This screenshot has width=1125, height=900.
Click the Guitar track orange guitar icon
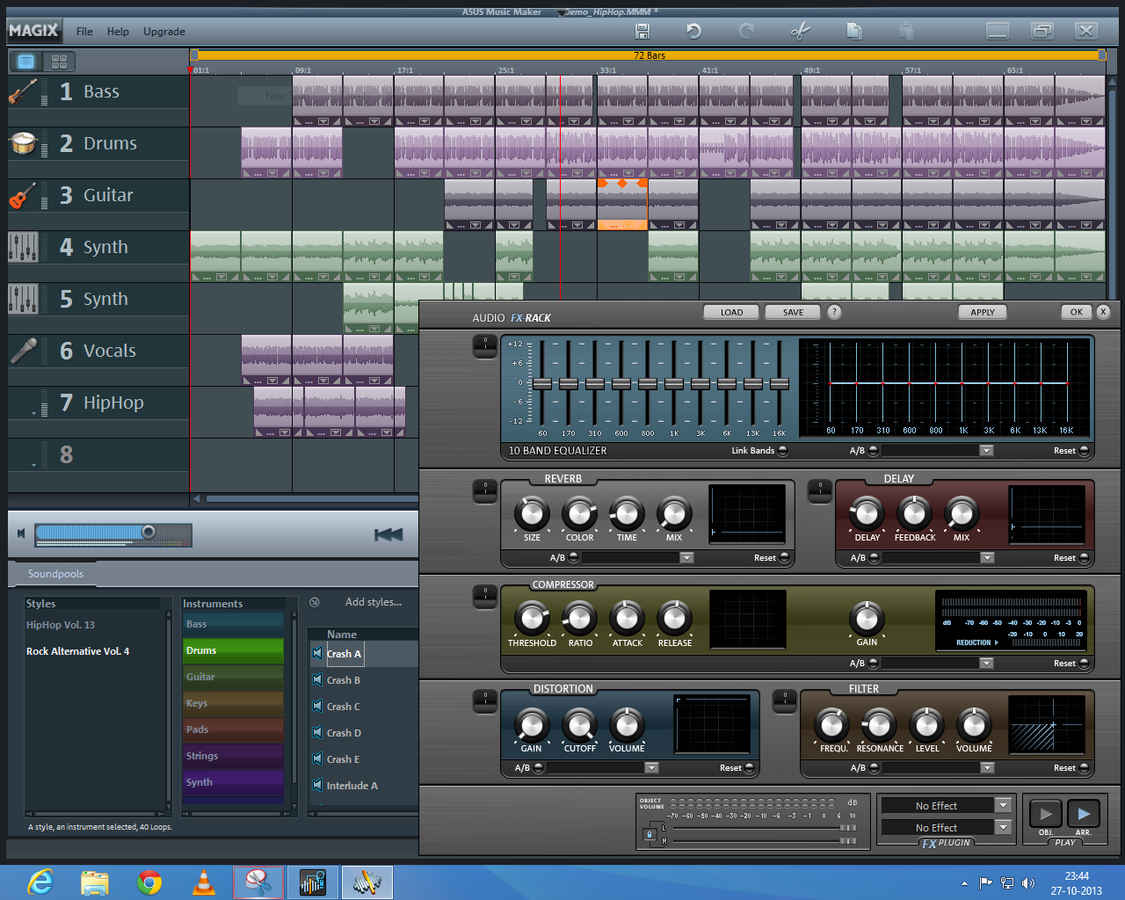[23, 195]
